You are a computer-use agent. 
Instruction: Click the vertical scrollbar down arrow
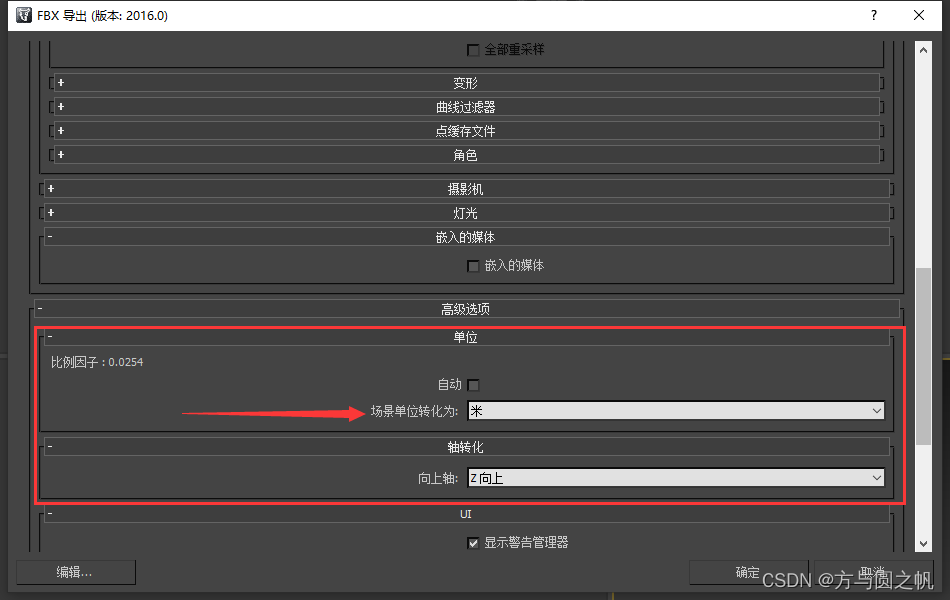922,544
